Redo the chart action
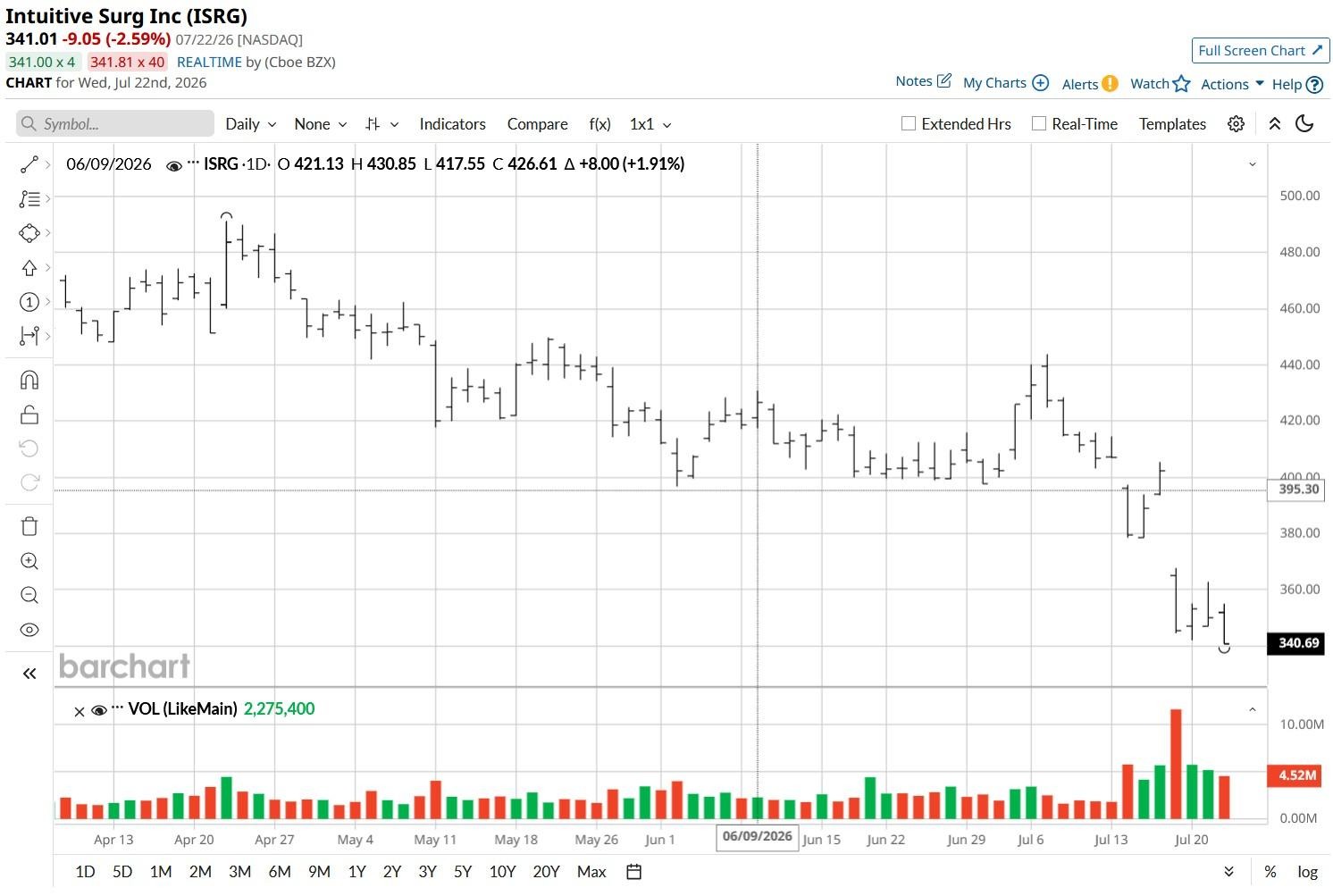The height and width of the screenshot is (896, 1333). coord(29,482)
